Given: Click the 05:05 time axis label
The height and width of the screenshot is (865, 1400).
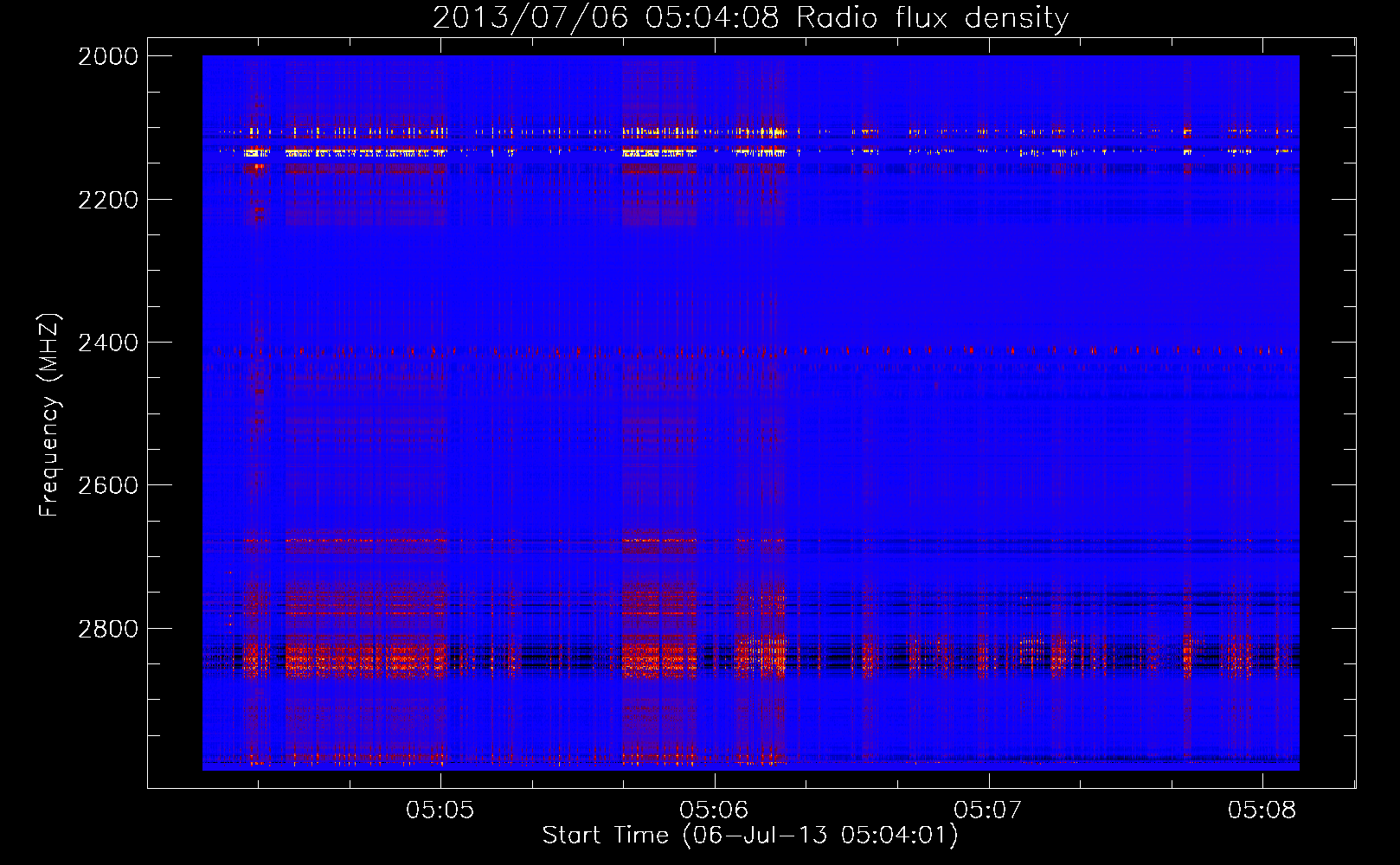Looking at the screenshot, I should tap(440, 810).
